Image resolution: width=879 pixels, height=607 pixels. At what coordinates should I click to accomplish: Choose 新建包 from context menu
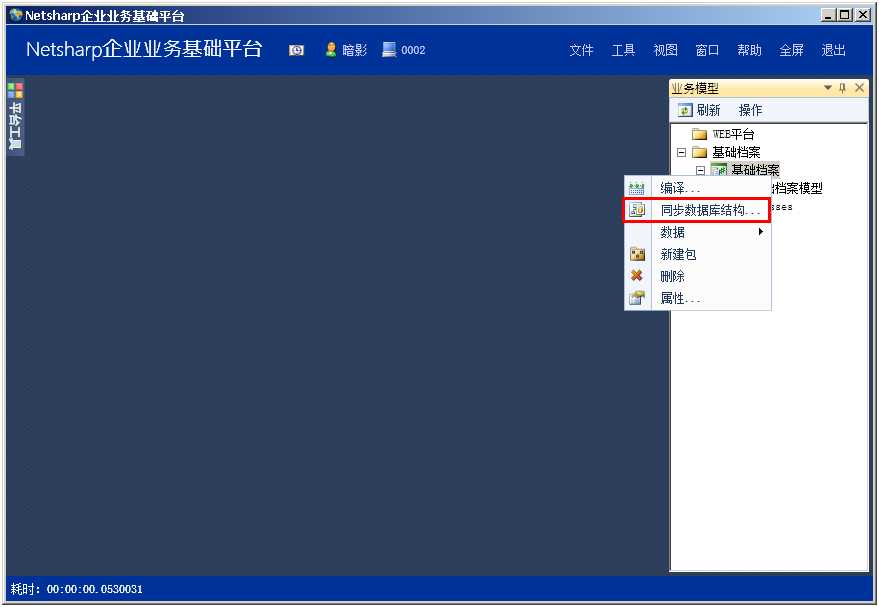coord(698,254)
